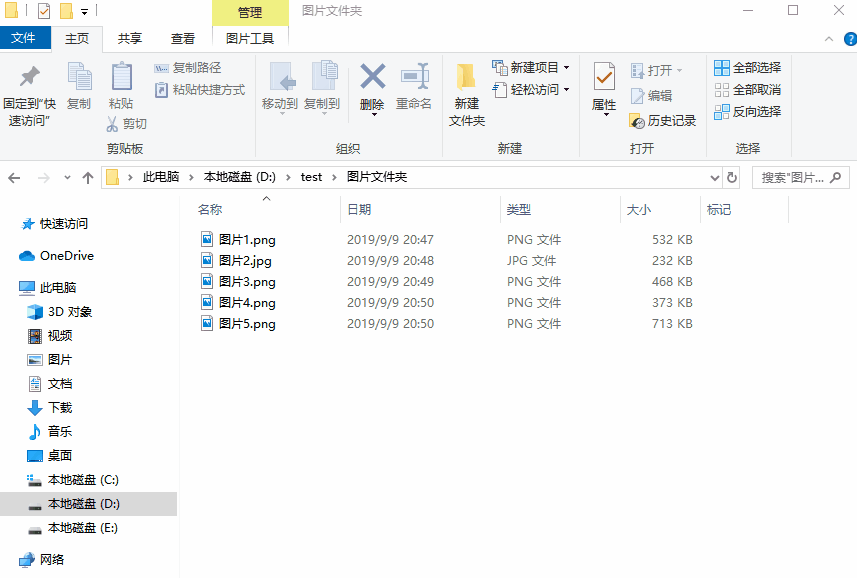Open 3D 对象 folder in the sidebar
Image resolution: width=857 pixels, height=578 pixels.
[x=60, y=312]
